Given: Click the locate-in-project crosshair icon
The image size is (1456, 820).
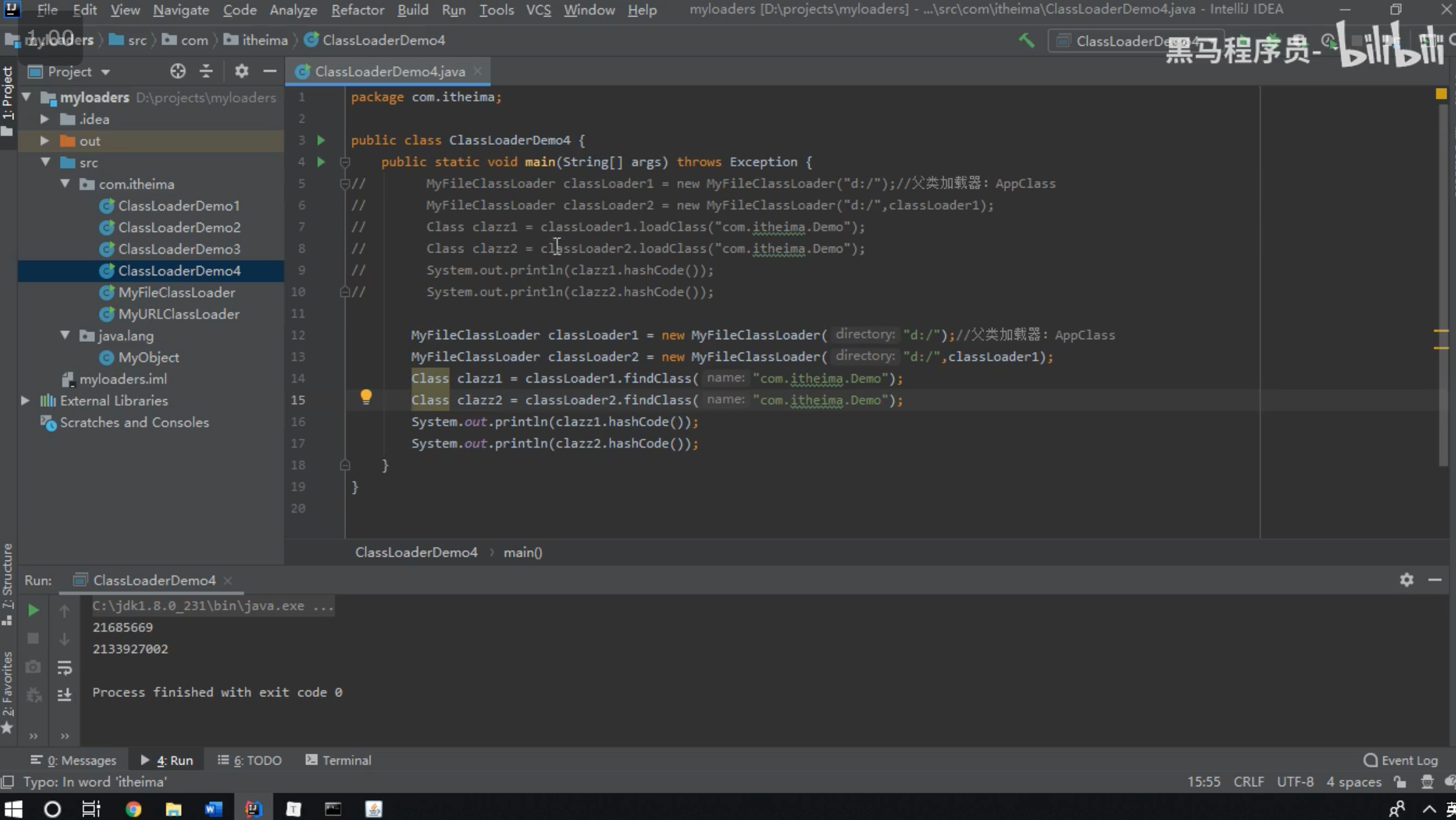Looking at the screenshot, I should point(178,71).
